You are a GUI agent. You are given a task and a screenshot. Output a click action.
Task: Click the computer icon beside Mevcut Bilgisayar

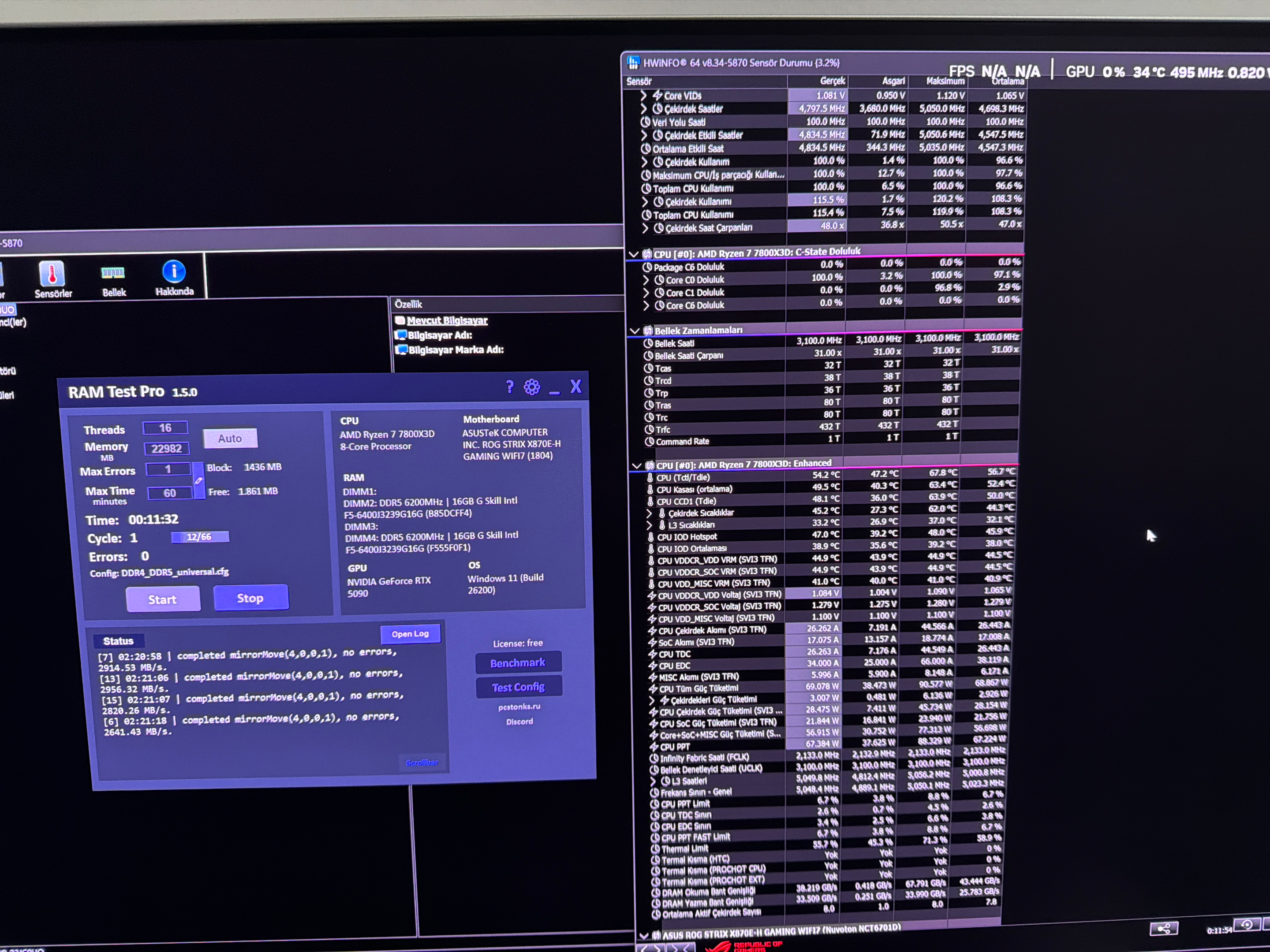(400, 321)
